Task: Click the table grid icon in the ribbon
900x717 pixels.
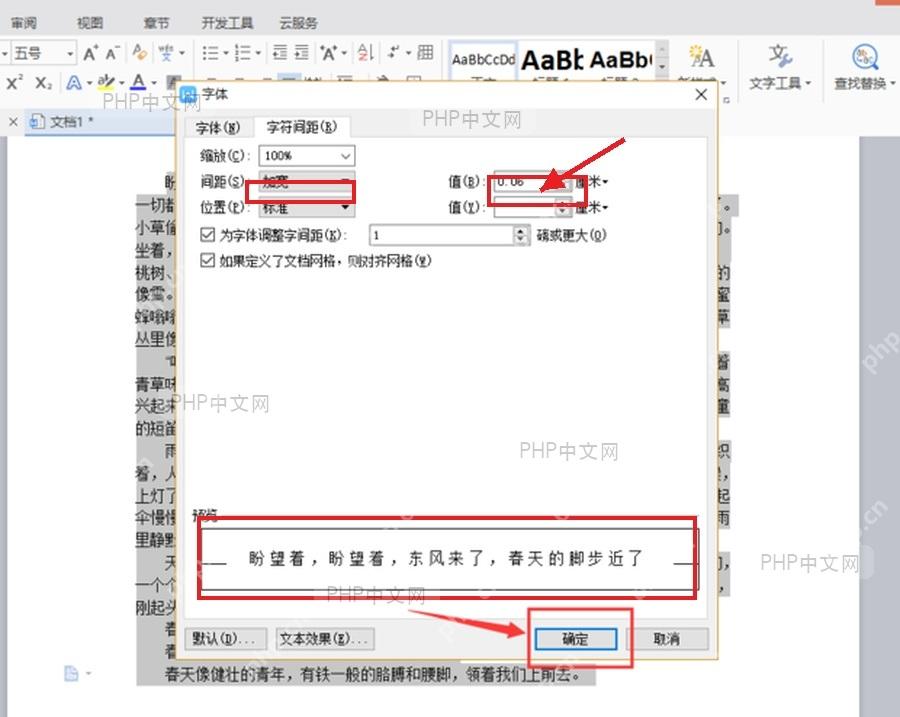Action: coord(425,53)
